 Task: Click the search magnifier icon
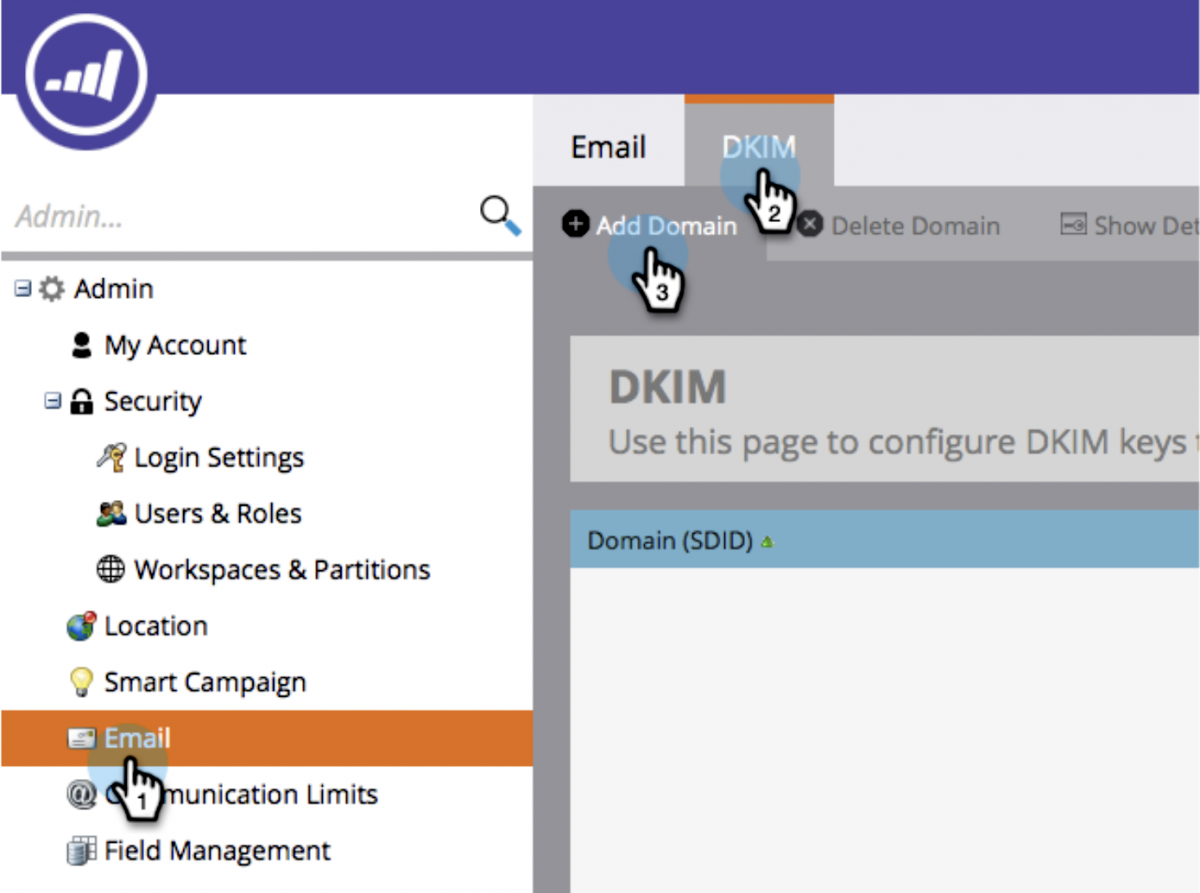click(x=499, y=214)
